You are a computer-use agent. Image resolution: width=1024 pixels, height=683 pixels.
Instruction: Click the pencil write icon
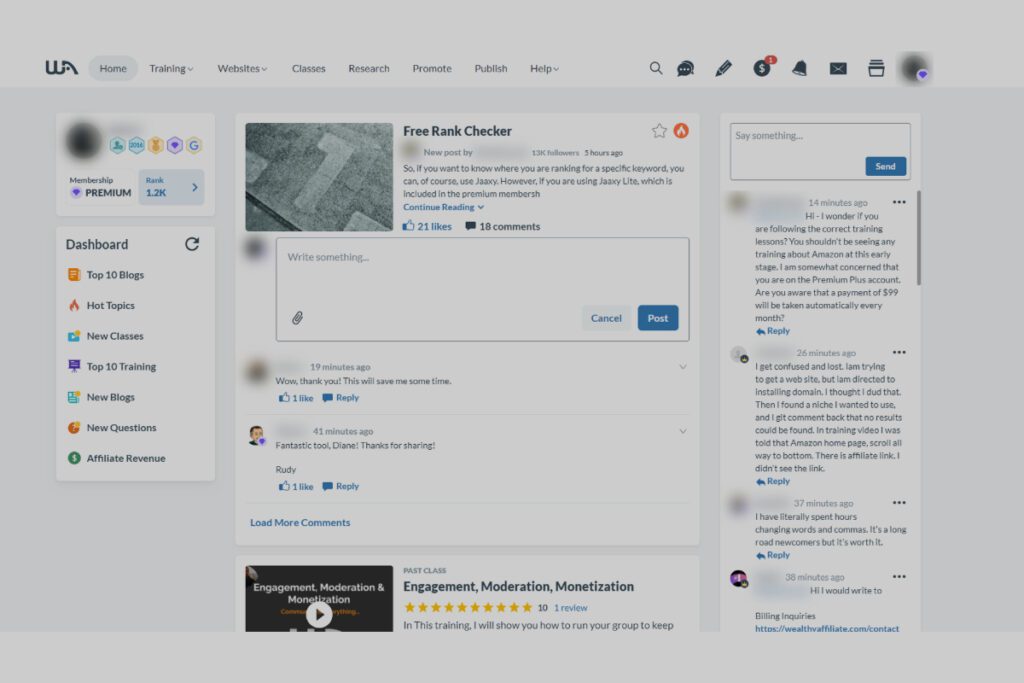click(x=724, y=68)
